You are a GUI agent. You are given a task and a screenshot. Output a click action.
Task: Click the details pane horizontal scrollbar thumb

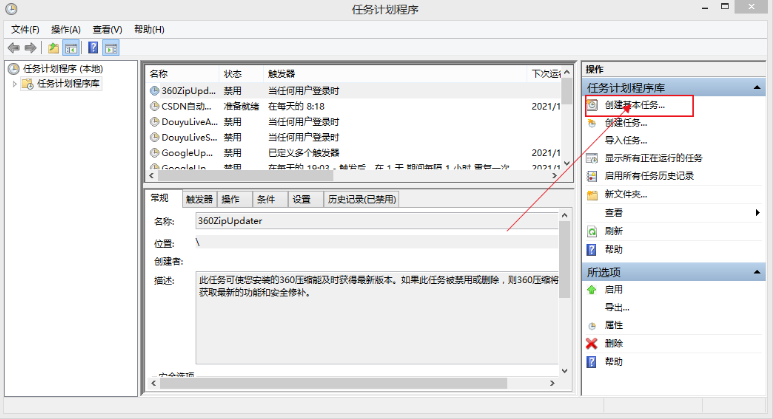[333, 383]
